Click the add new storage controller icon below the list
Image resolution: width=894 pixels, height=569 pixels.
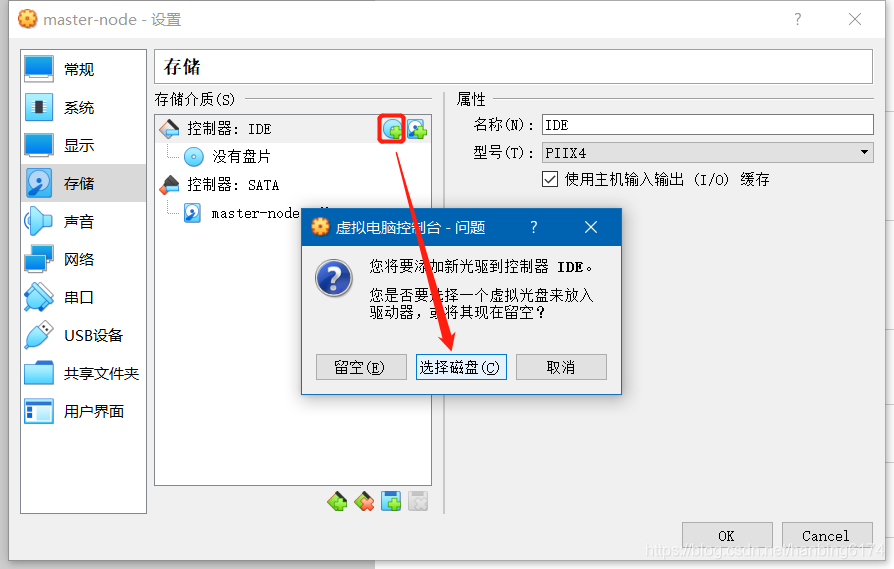coord(337,501)
